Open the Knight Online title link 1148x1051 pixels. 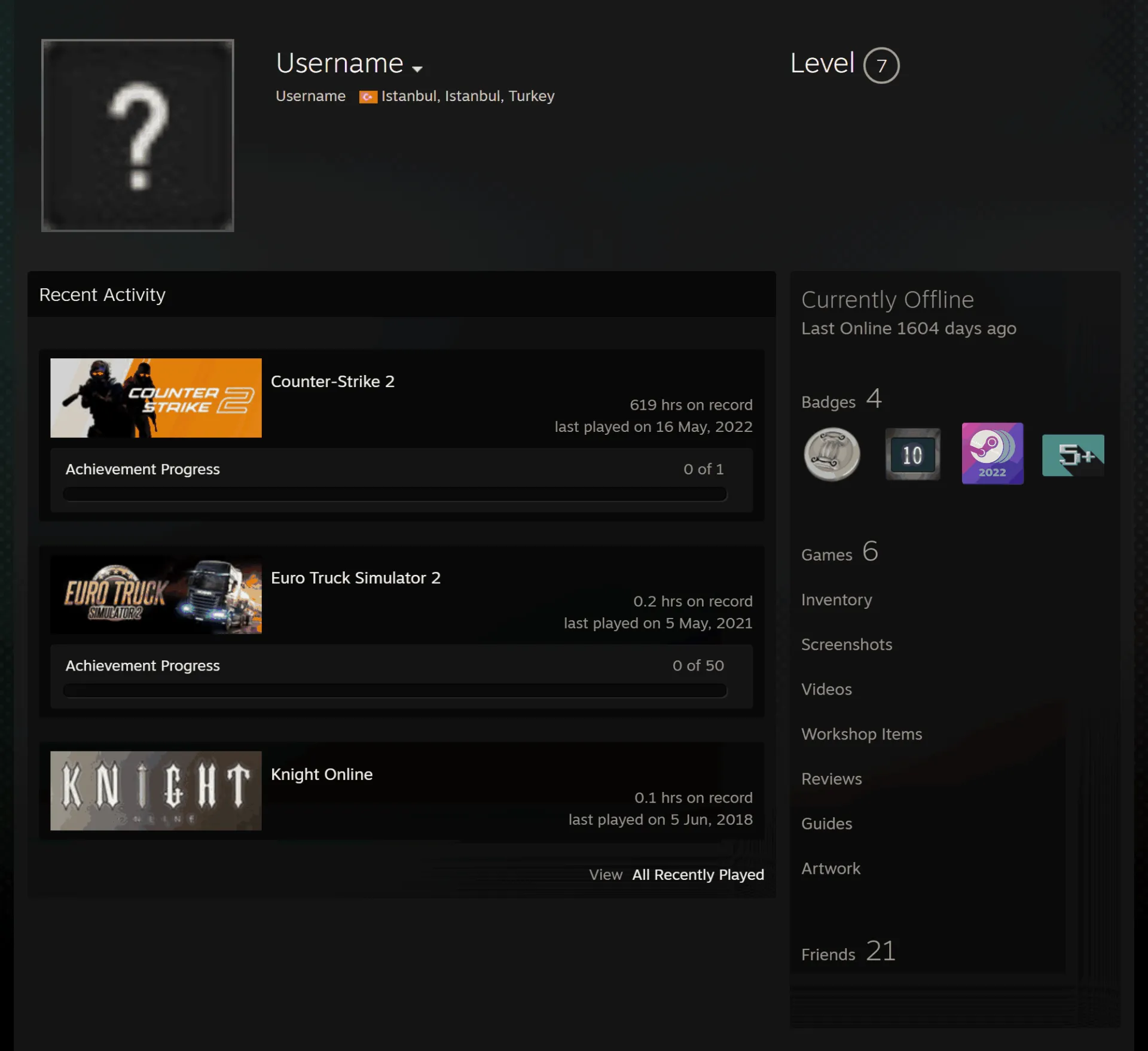point(322,774)
